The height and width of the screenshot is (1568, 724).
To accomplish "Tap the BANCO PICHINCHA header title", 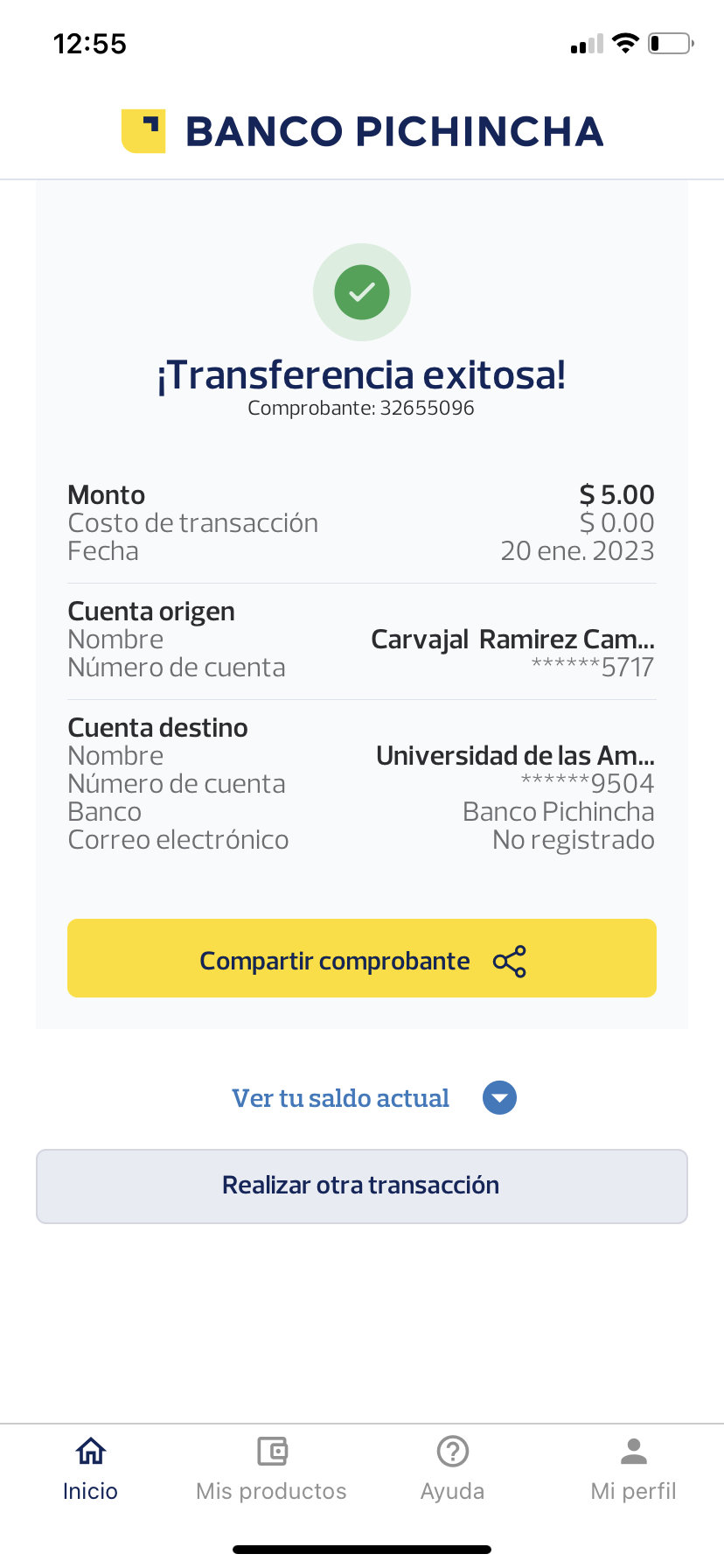I will (394, 131).
